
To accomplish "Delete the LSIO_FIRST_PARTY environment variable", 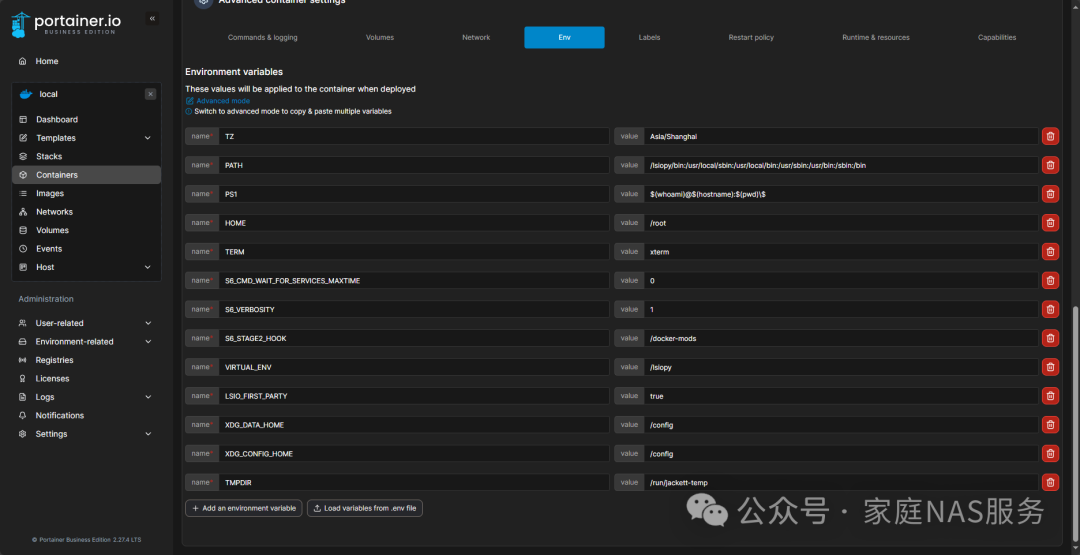I will pyautogui.click(x=1050, y=396).
